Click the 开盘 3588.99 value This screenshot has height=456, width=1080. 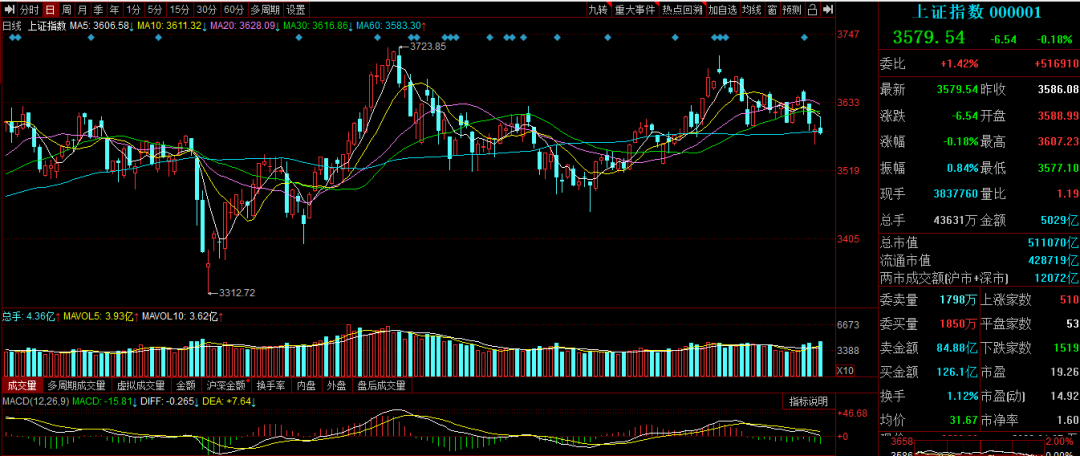coord(1058,115)
